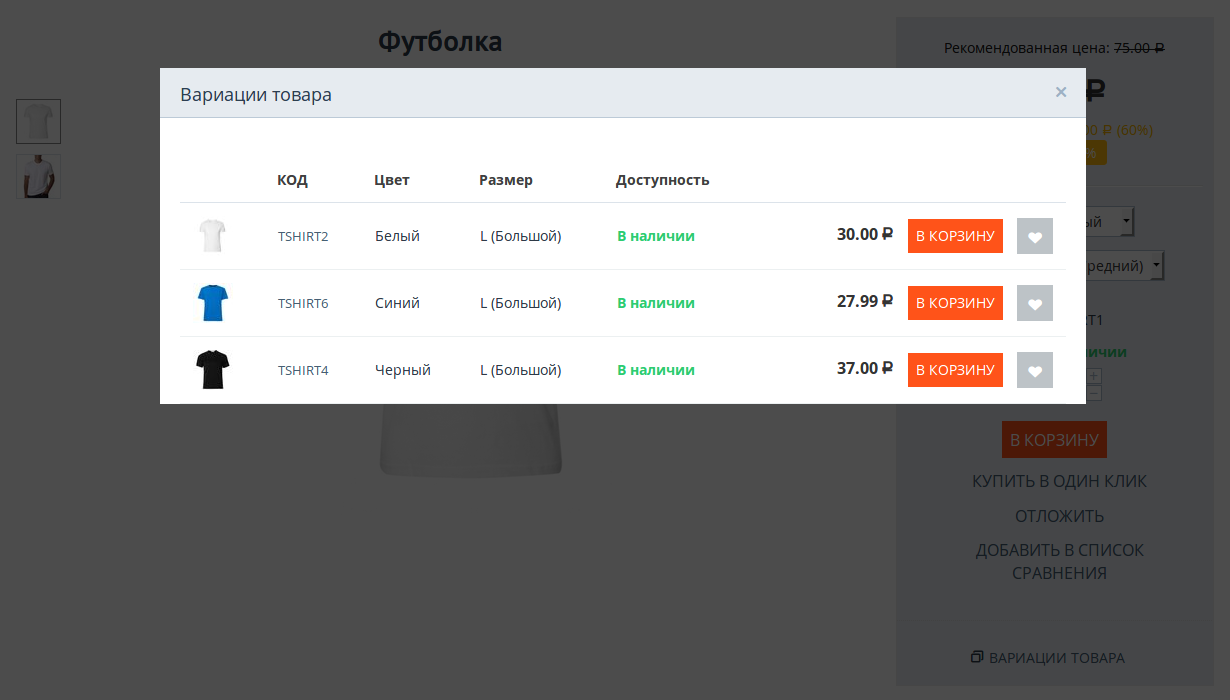Image resolution: width=1230 pixels, height=700 pixels.
Task: Click Купить в один клик link
Action: (x=1059, y=481)
